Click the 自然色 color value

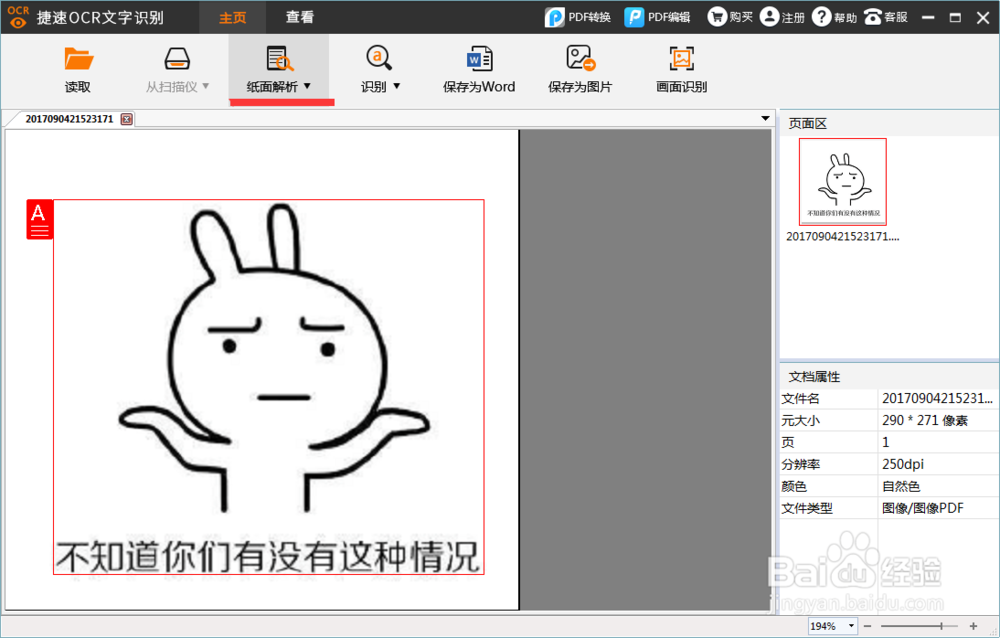click(x=901, y=487)
